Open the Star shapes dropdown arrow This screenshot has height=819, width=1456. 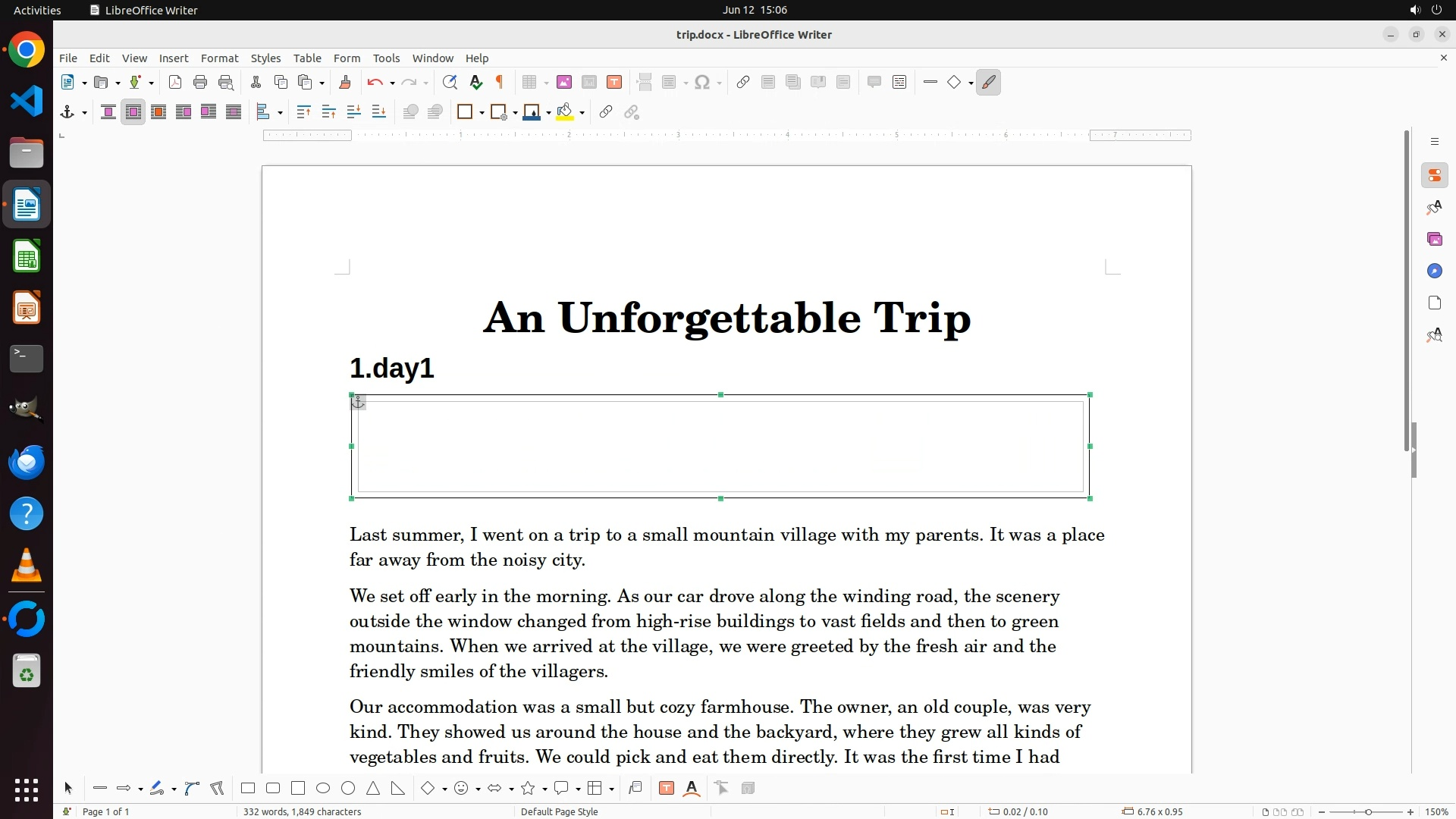pos(544,789)
